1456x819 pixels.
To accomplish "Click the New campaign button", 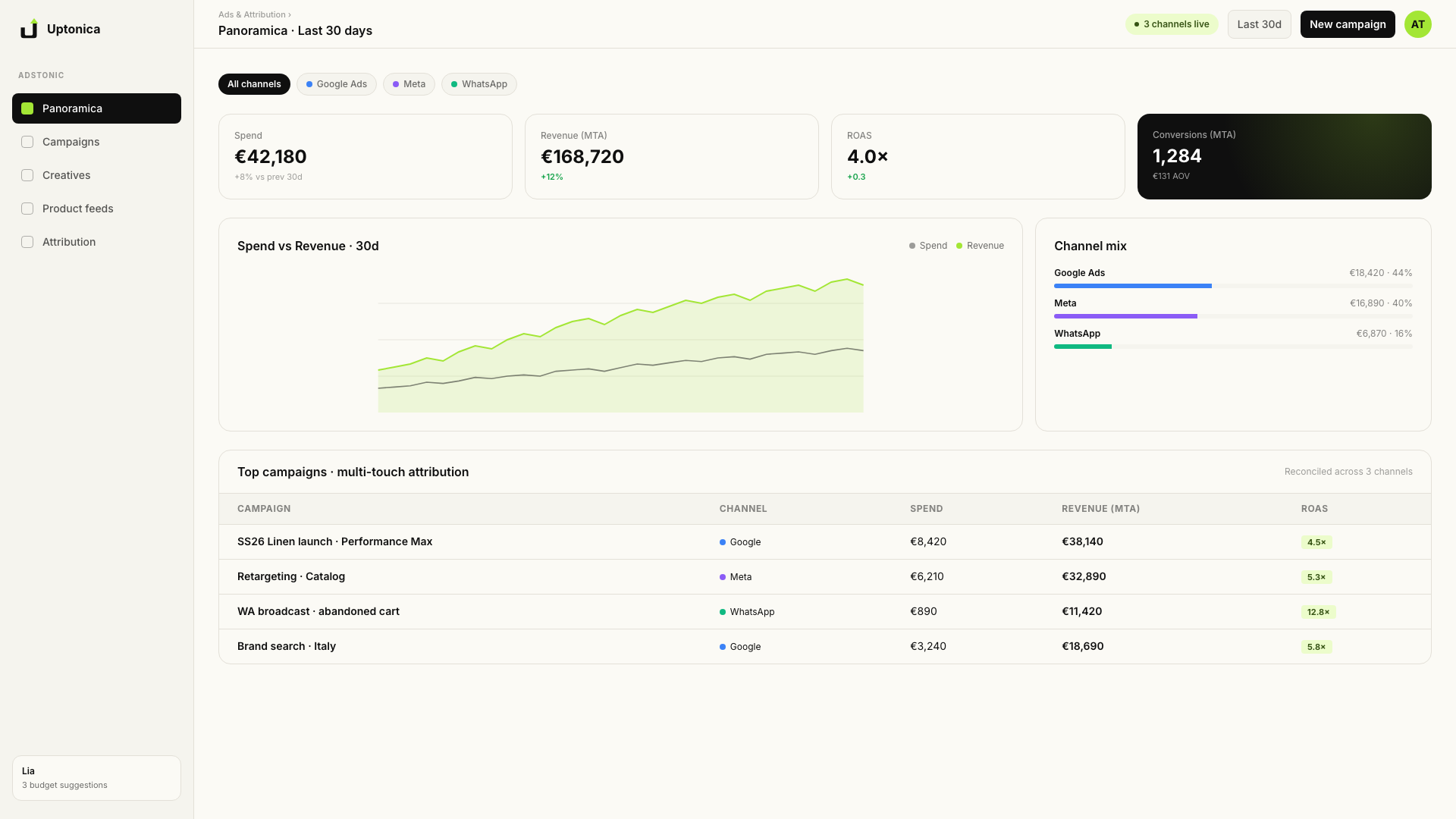I will [1348, 24].
